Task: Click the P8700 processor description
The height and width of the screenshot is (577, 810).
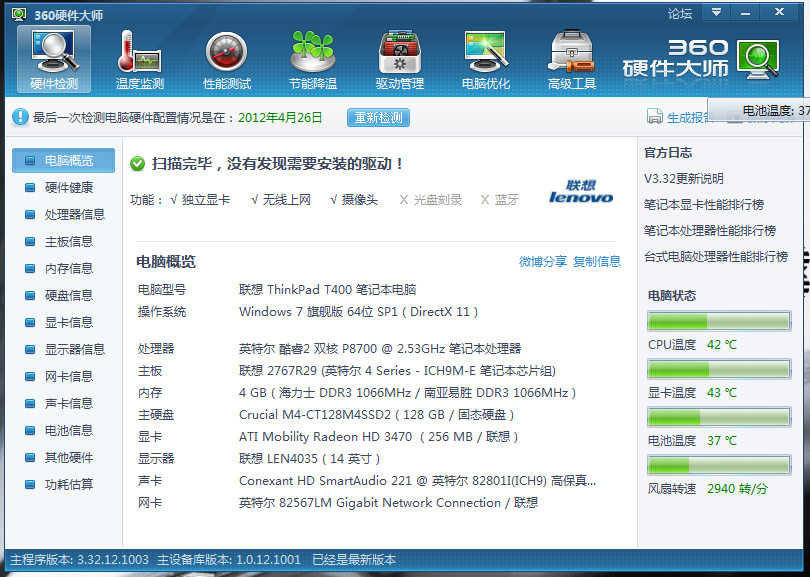Action: point(380,349)
